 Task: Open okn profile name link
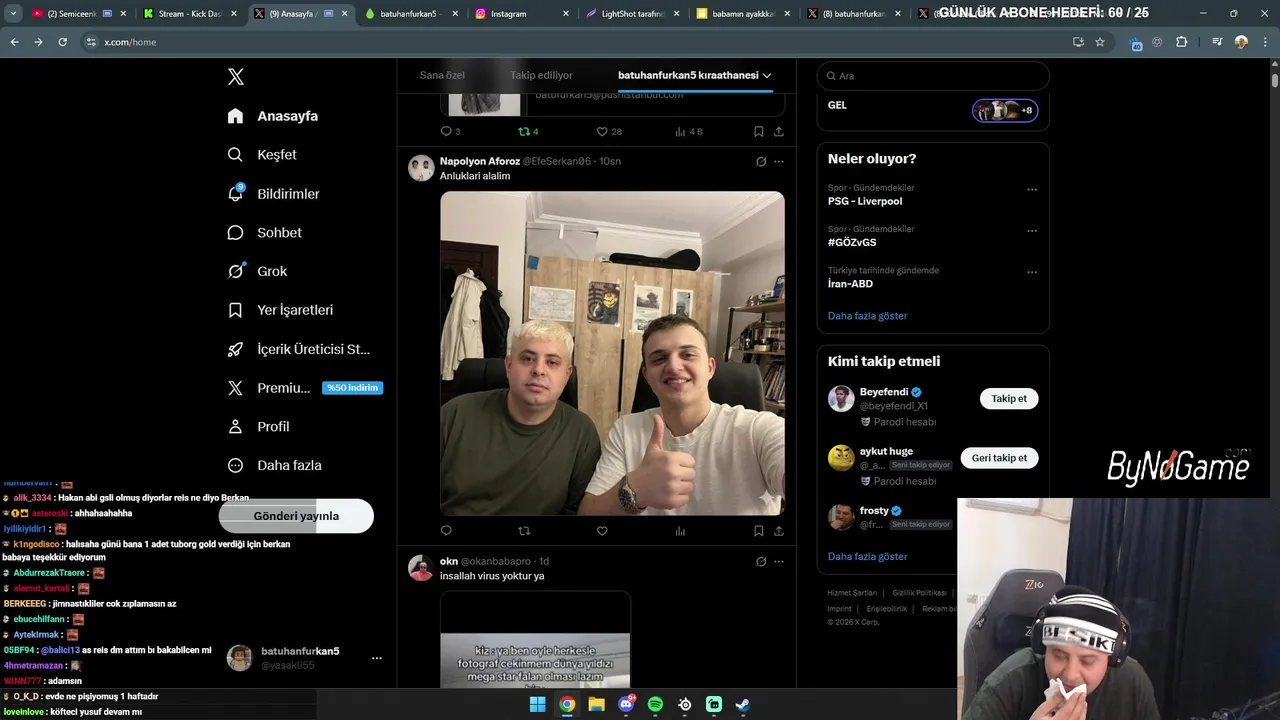pos(449,561)
